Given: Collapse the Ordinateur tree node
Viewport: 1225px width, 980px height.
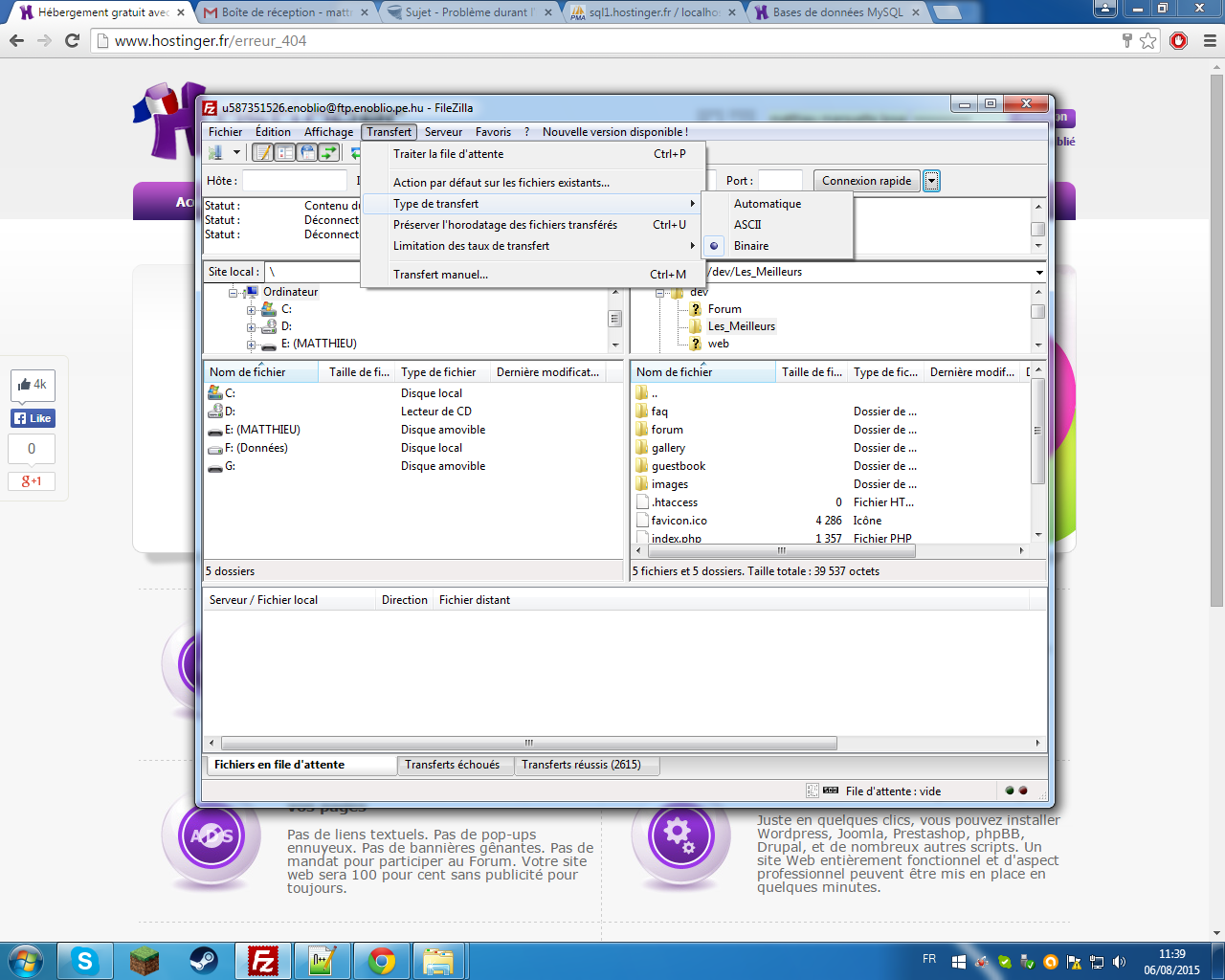Looking at the screenshot, I should coord(233,293).
